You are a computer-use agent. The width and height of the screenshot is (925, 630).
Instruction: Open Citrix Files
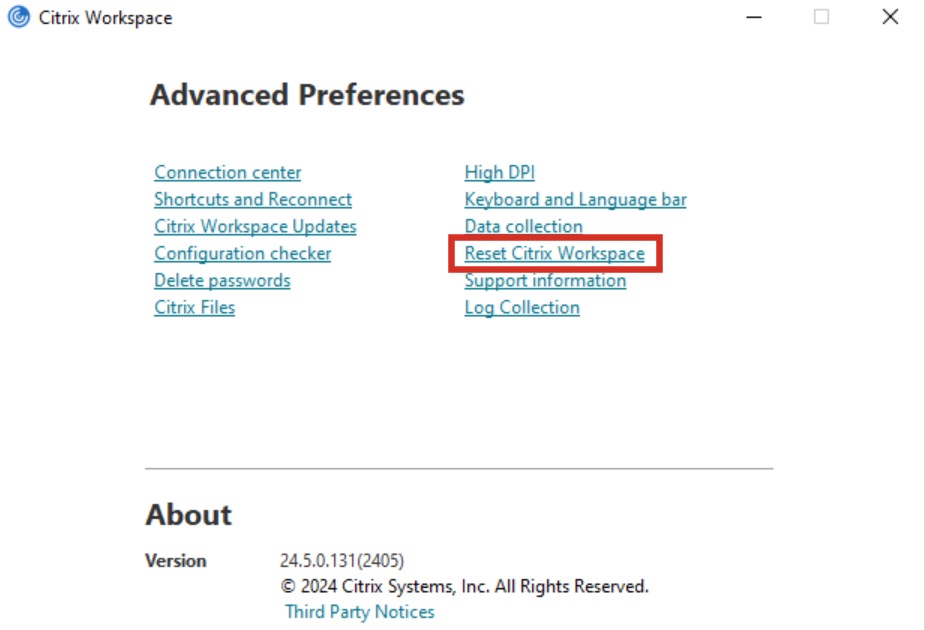click(x=194, y=307)
